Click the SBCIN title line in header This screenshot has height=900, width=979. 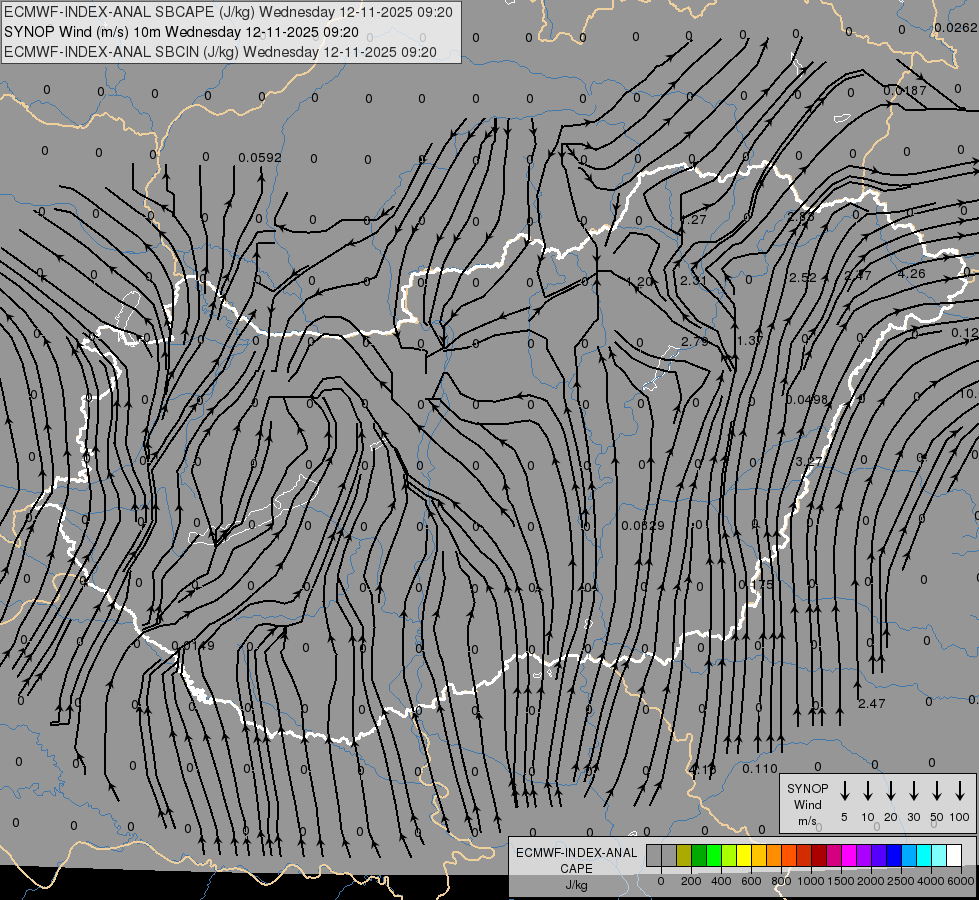click(x=220, y=52)
